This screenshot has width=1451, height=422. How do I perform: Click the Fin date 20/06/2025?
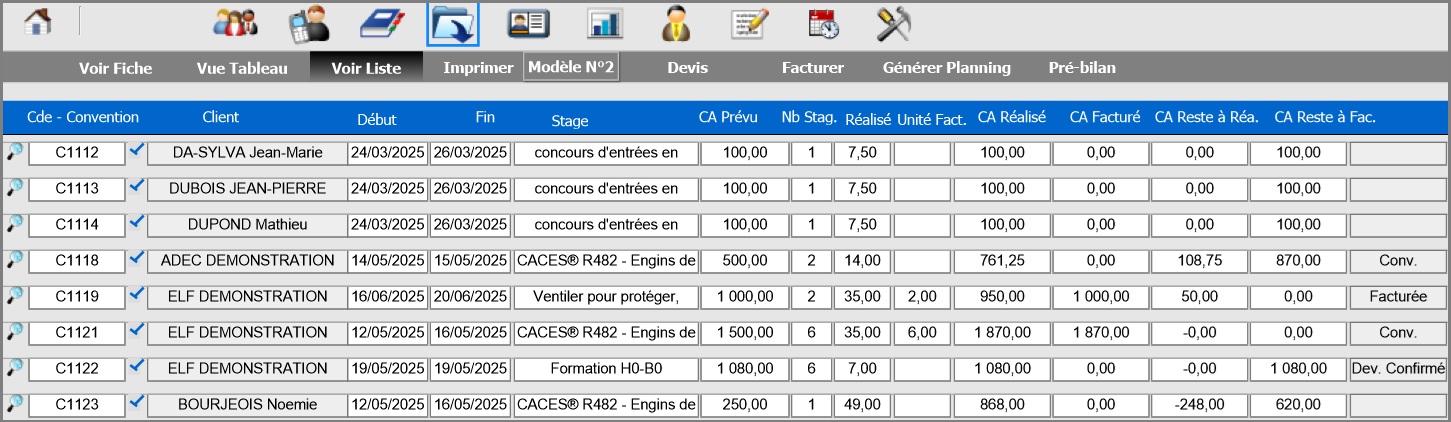470,297
